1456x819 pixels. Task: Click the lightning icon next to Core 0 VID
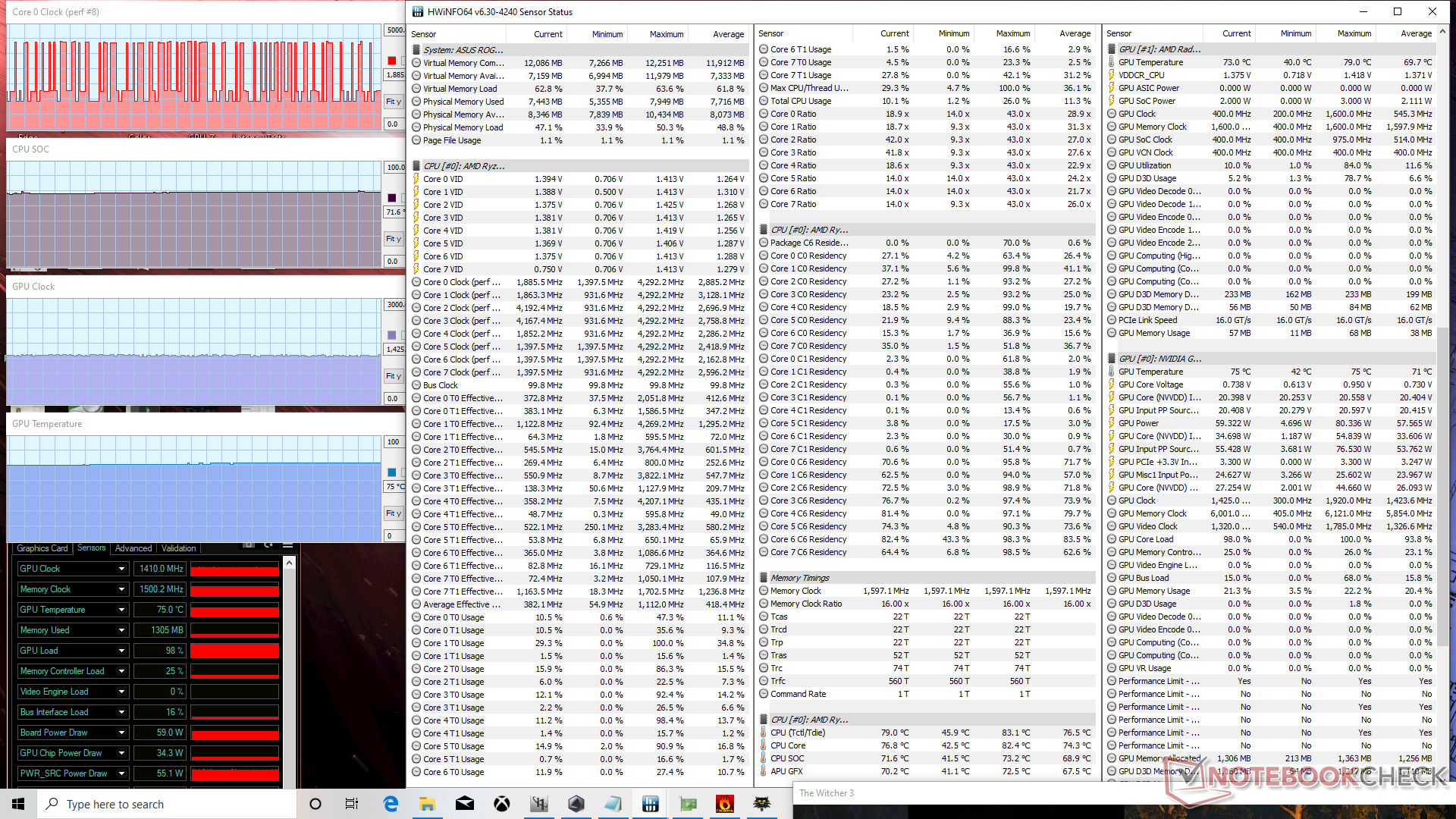pyautogui.click(x=416, y=179)
